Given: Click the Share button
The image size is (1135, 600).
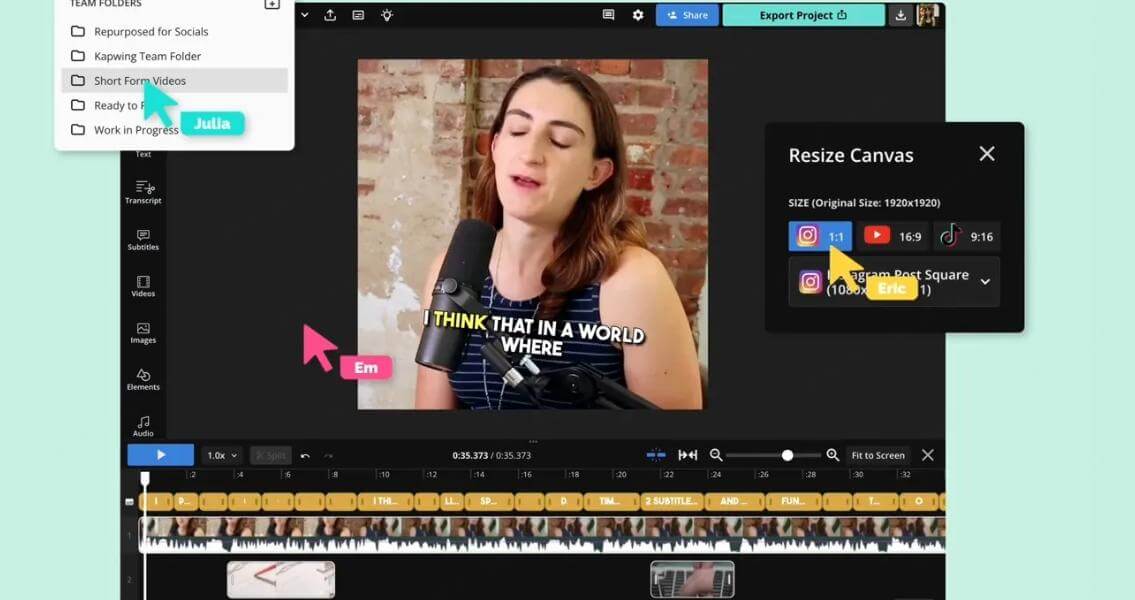Looking at the screenshot, I should pos(685,15).
